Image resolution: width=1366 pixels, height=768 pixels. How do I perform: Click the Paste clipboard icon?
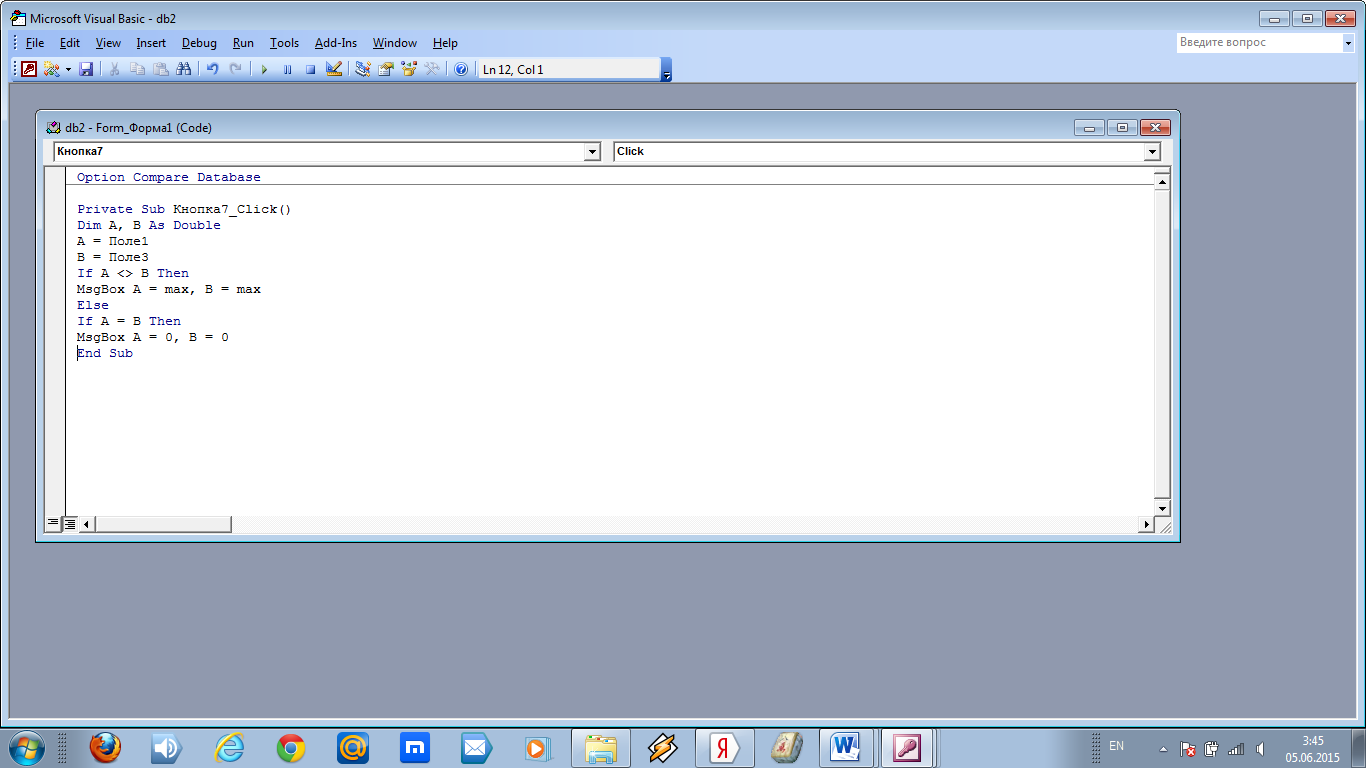161,69
